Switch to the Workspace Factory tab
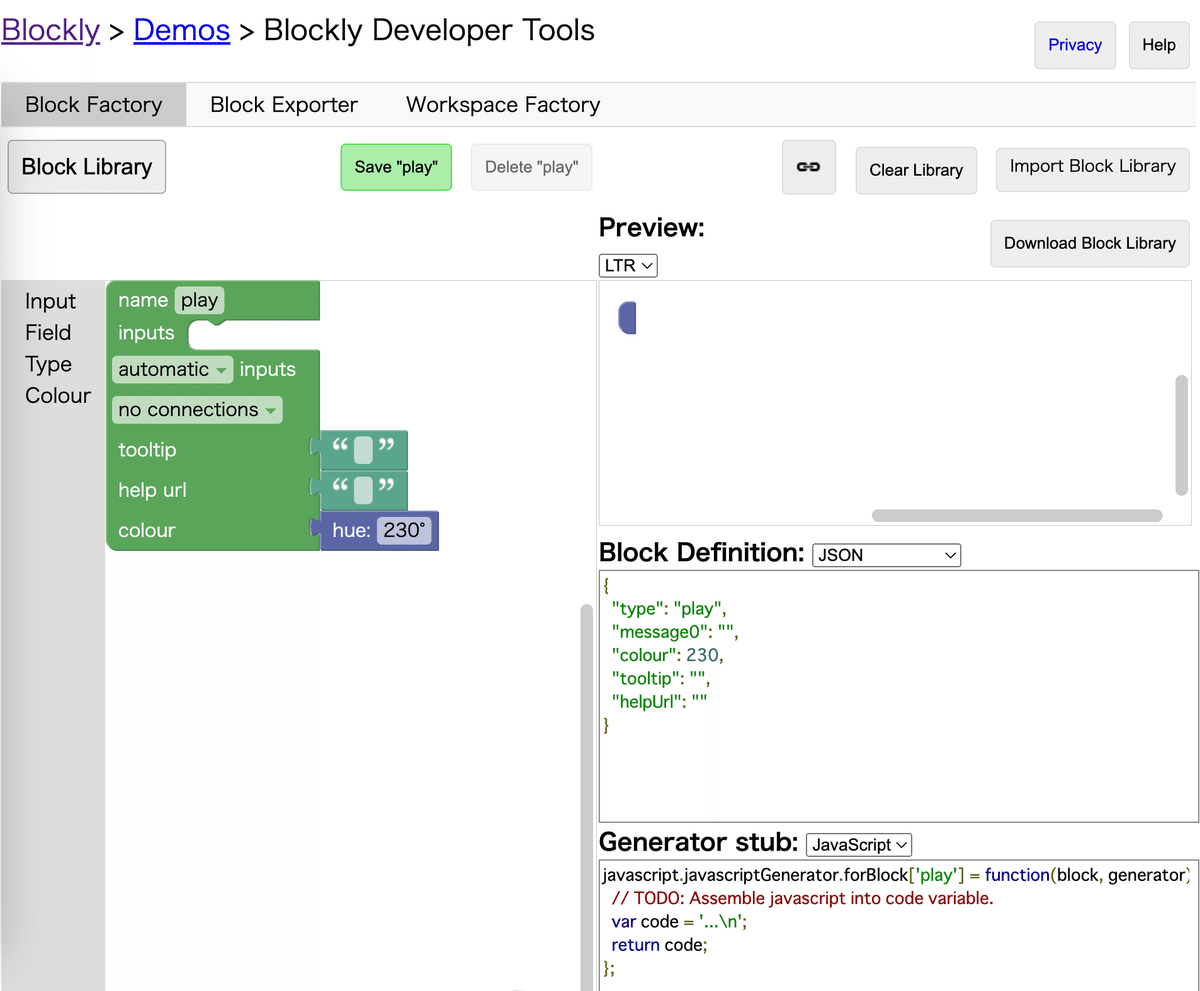 pos(503,105)
